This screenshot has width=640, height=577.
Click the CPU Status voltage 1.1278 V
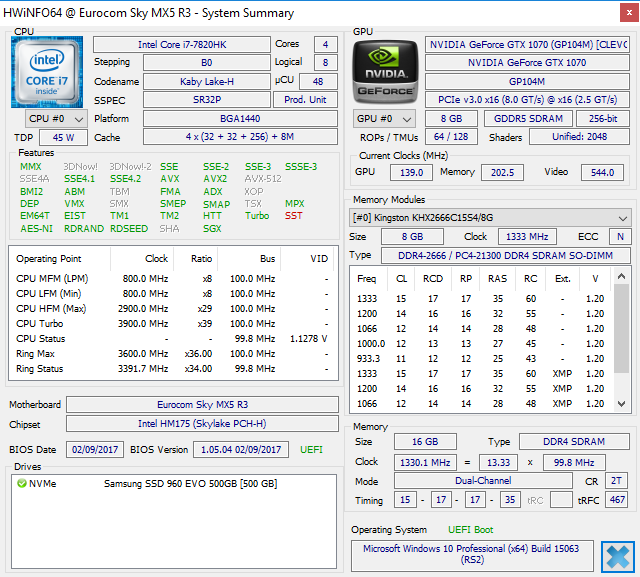[308, 339]
